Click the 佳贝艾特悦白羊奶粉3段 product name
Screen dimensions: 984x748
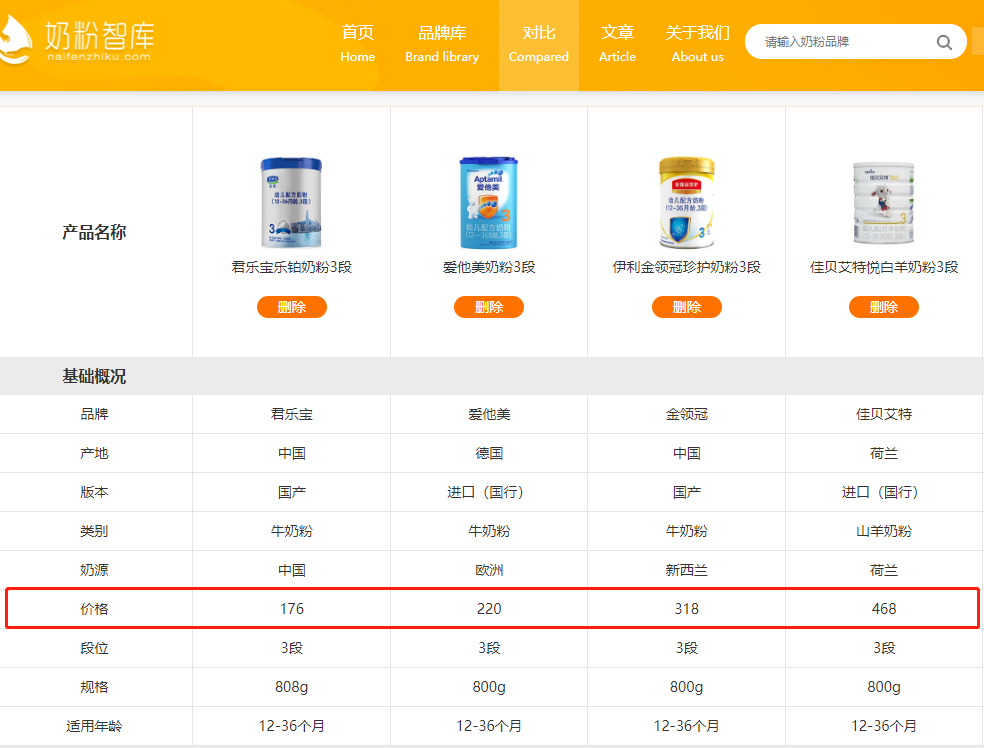click(x=884, y=267)
